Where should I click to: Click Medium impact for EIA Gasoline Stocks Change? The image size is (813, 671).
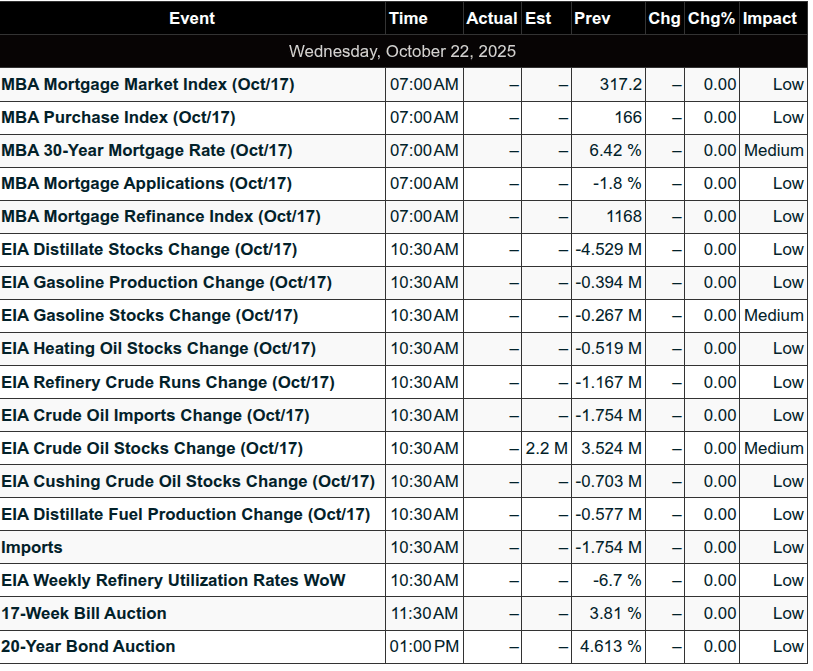773,316
